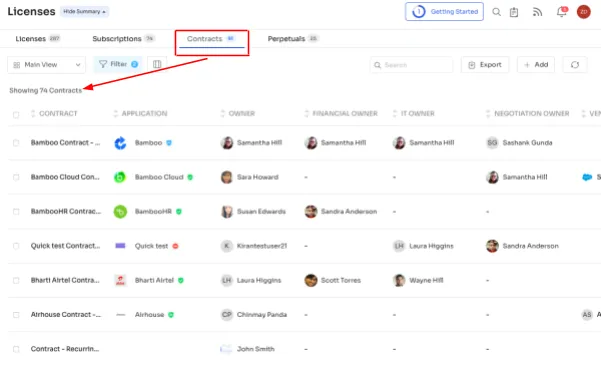Image resolution: width=601 pixels, height=365 pixels.
Task: Click the SG avatar for Sashank Gunda
Action: (492, 143)
